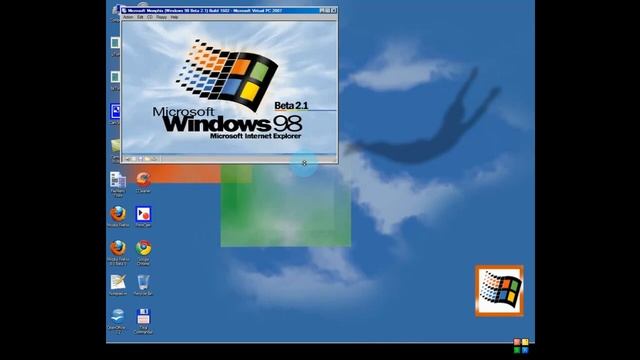
Task: Open the Floppy menu in Virtual PC
Action: (x=162, y=17)
